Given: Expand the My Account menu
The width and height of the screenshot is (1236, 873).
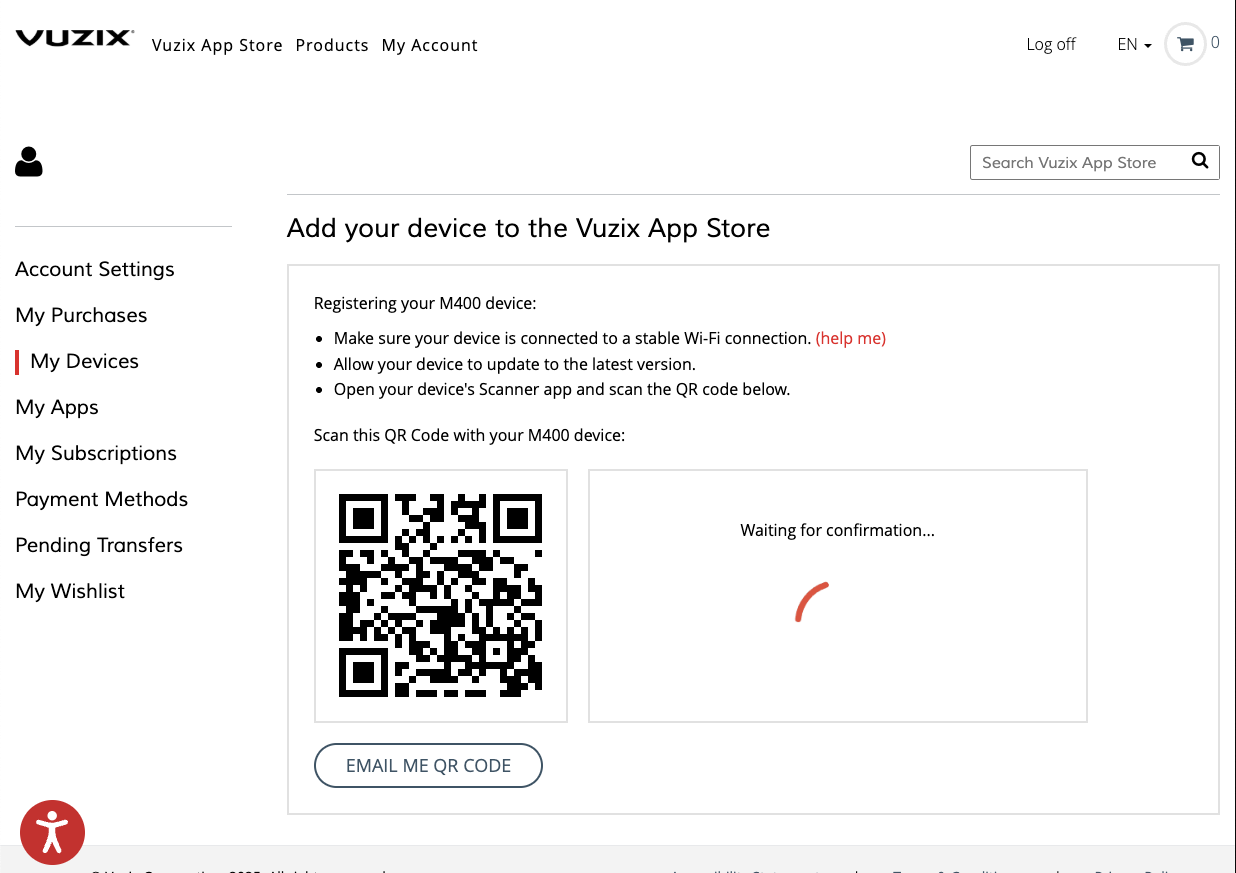Looking at the screenshot, I should point(429,45).
